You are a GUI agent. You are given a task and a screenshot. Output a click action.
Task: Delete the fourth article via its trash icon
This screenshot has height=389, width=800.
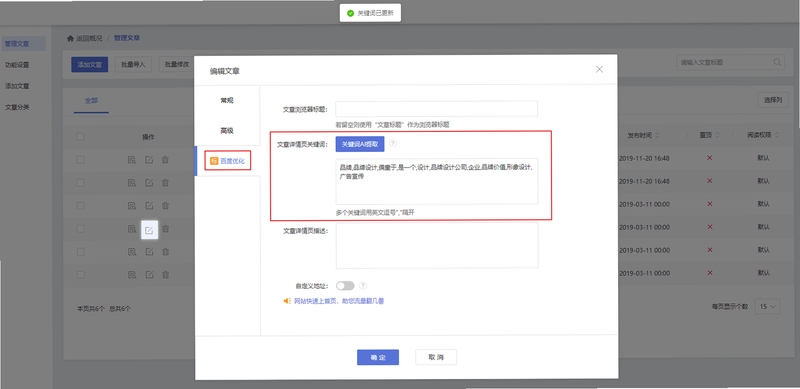165,229
